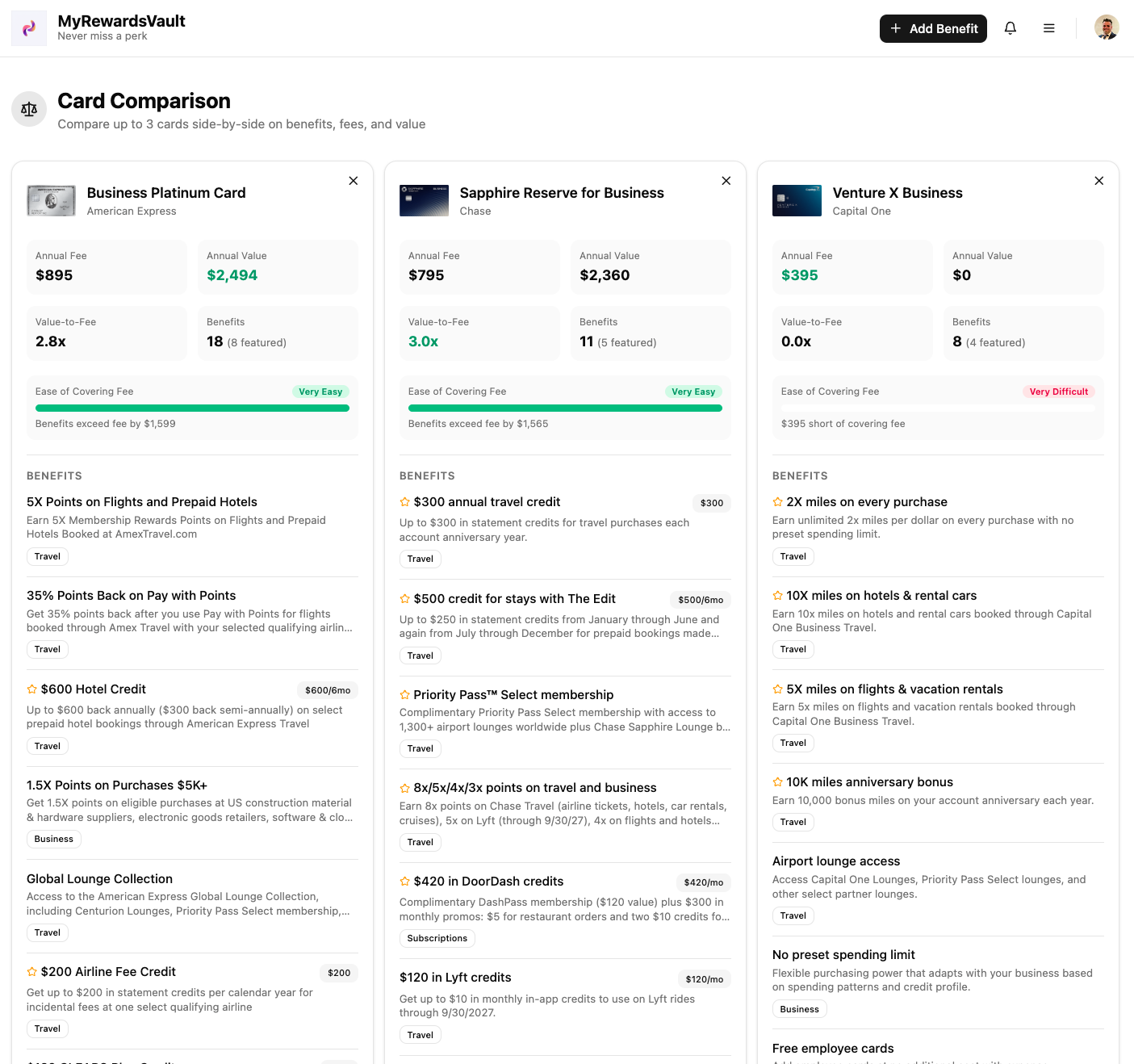The image size is (1134, 1064).
Task: Toggle star on 2X miles on every purchase
Action: coord(778,502)
